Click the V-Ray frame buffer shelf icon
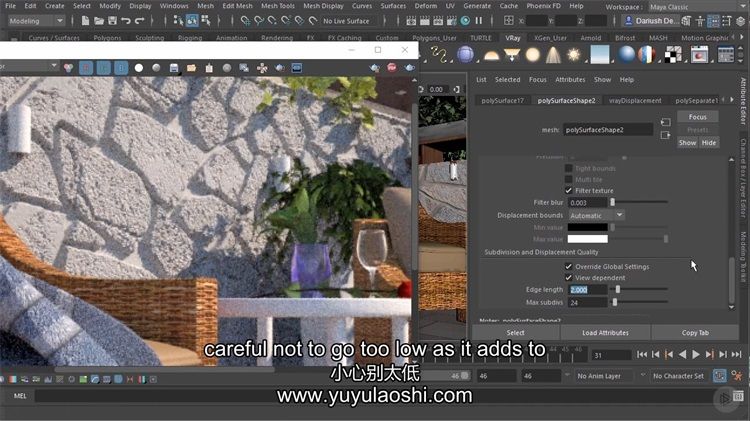 pyautogui.click(x=699, y=55)
